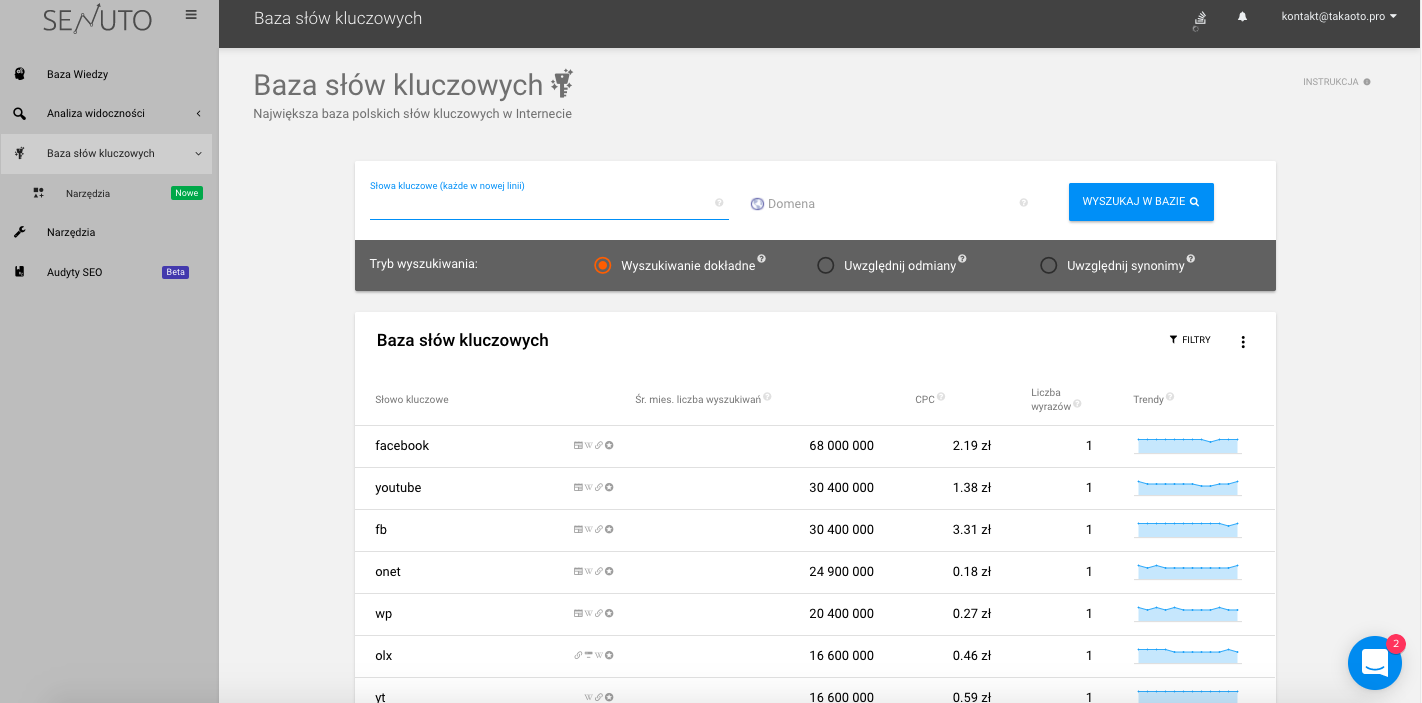Open the facebook trend chart

click(1188, 446)
